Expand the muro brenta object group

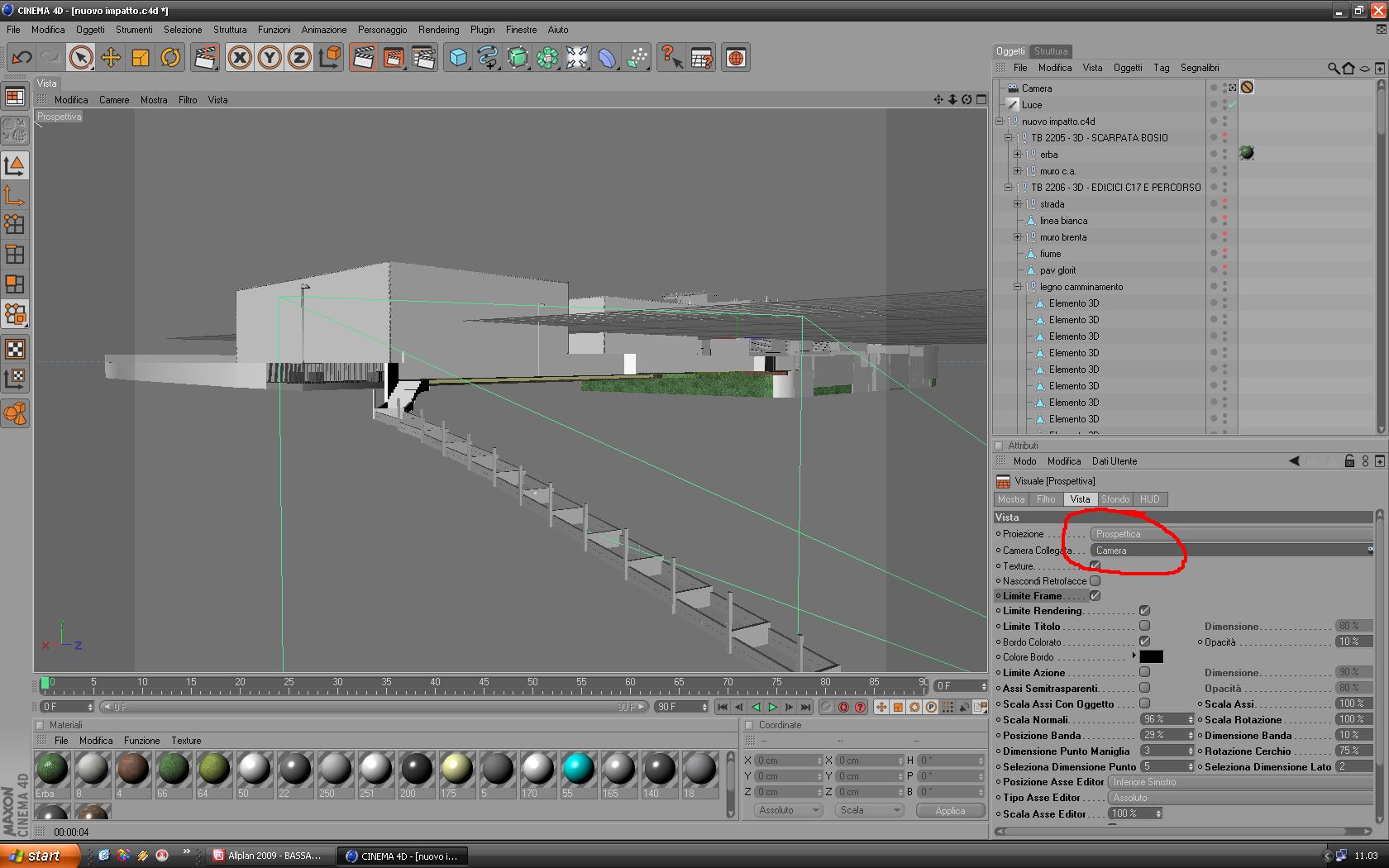(1018, 237)
